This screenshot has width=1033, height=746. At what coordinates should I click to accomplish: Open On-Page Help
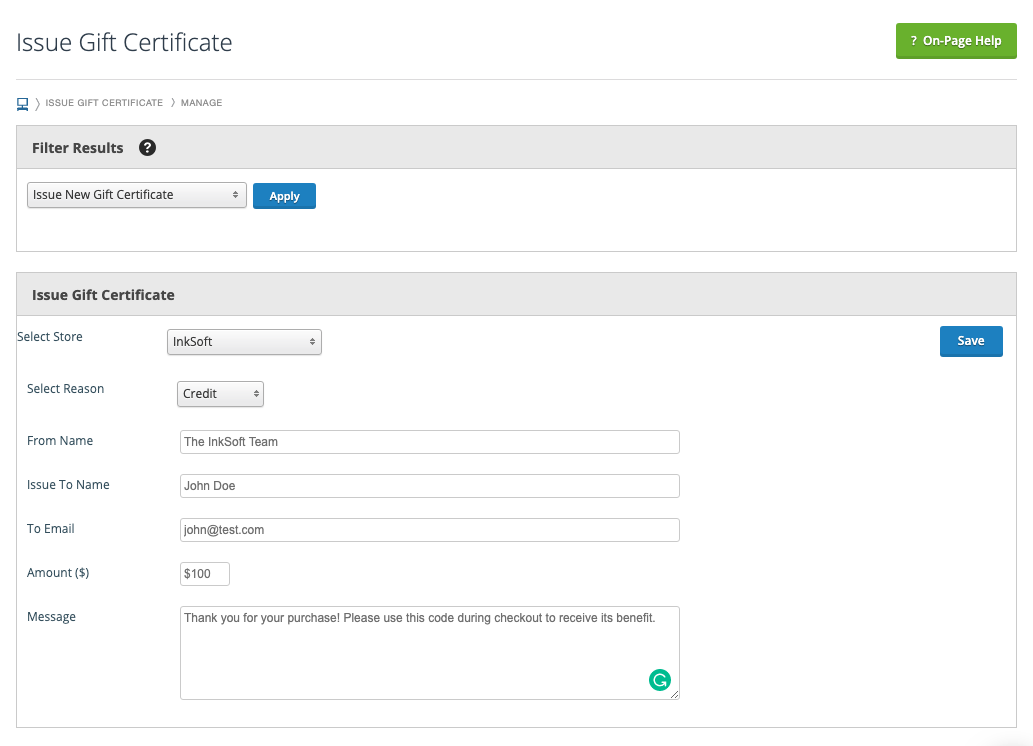coord(956,41)
